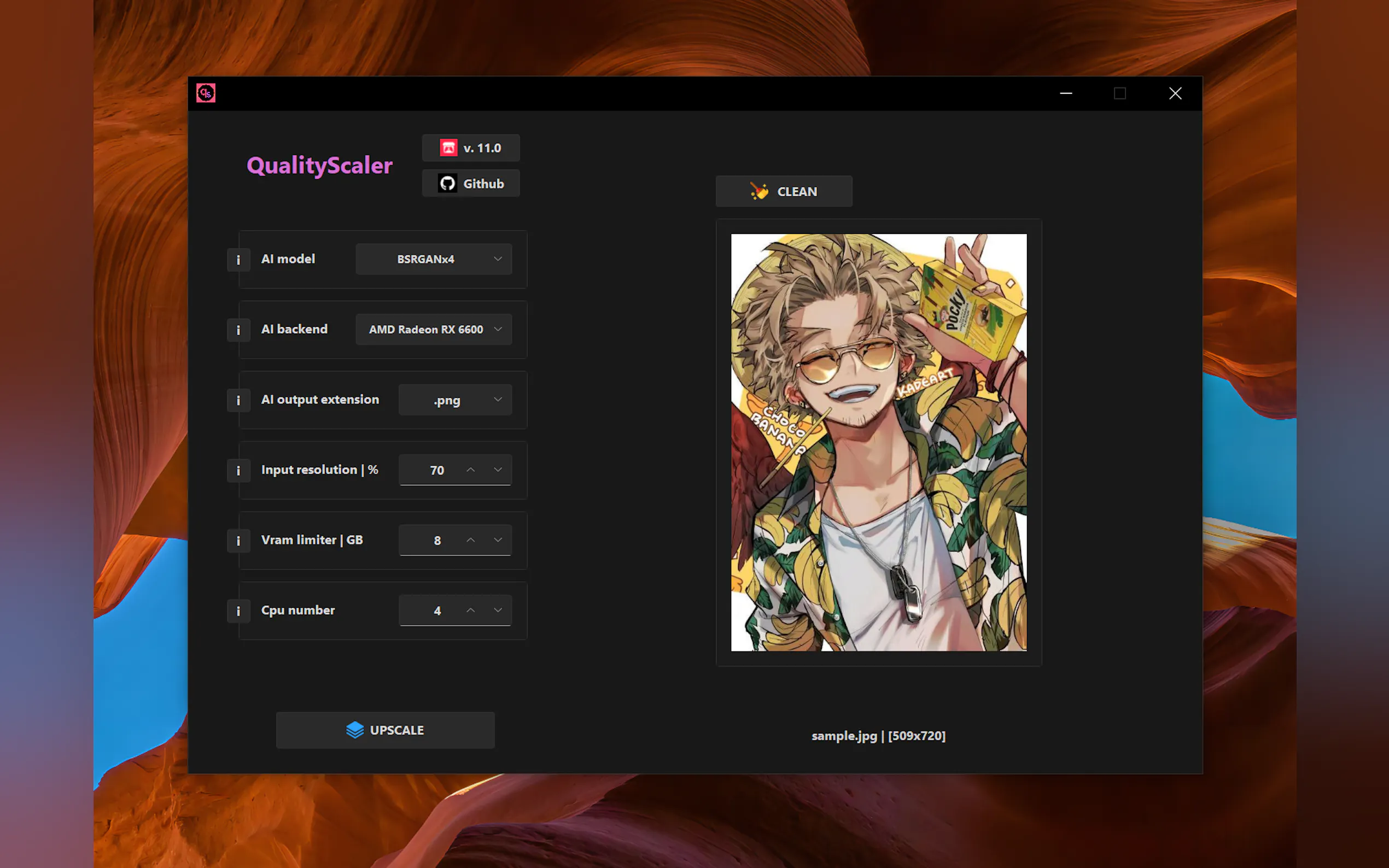1389x868 pixels.
Task: Click the info icon beside AI model
Action: [x=238, y=260]
